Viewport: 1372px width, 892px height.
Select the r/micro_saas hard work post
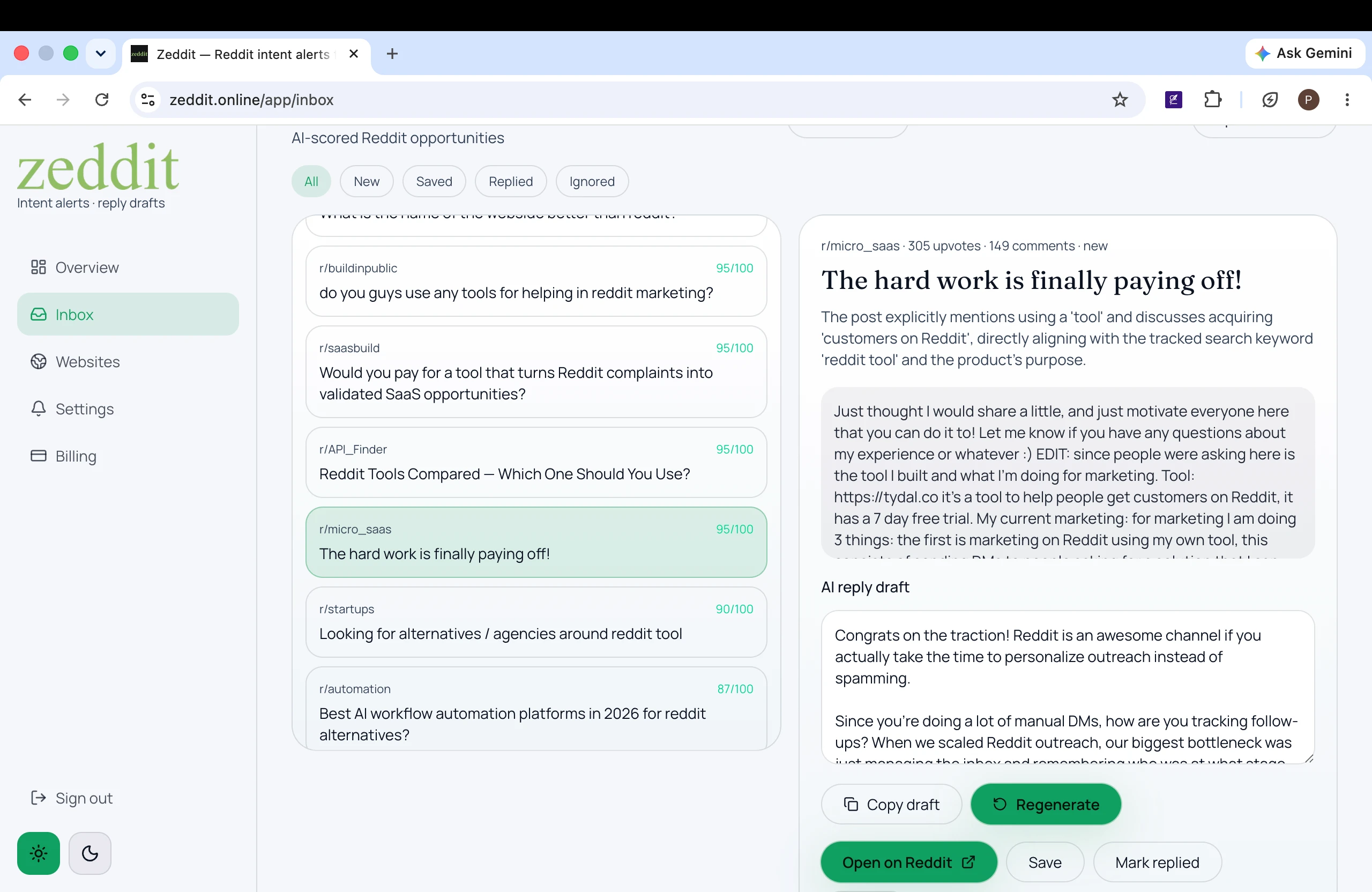click(536, 542)
